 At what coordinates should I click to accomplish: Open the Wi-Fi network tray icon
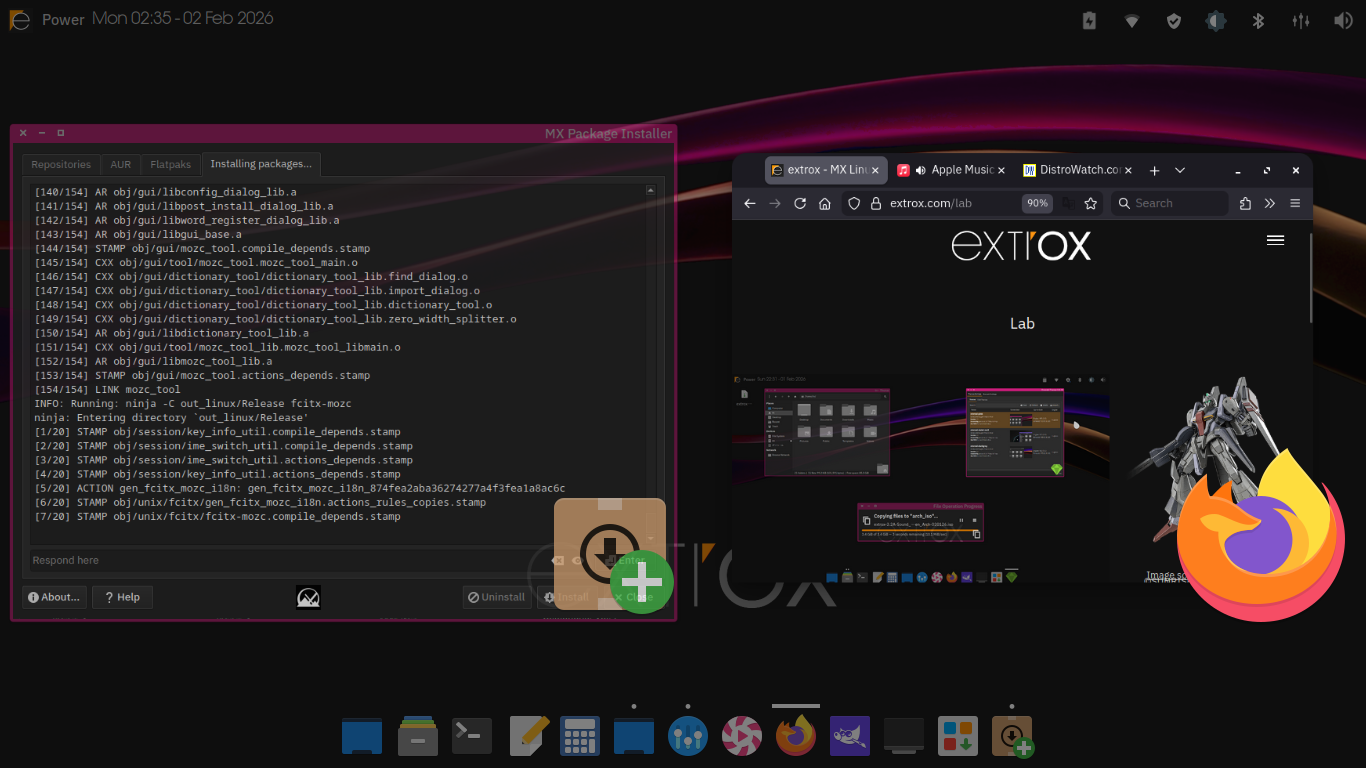pyautogui.click(x=1132, y=20)
